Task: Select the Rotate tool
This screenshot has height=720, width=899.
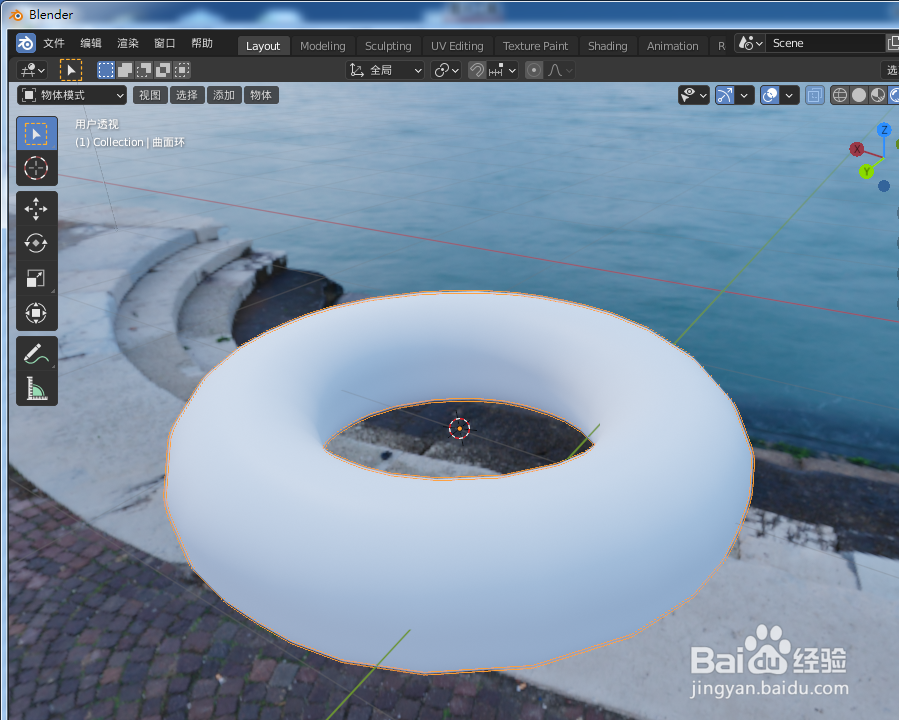Action: [36, 242]
